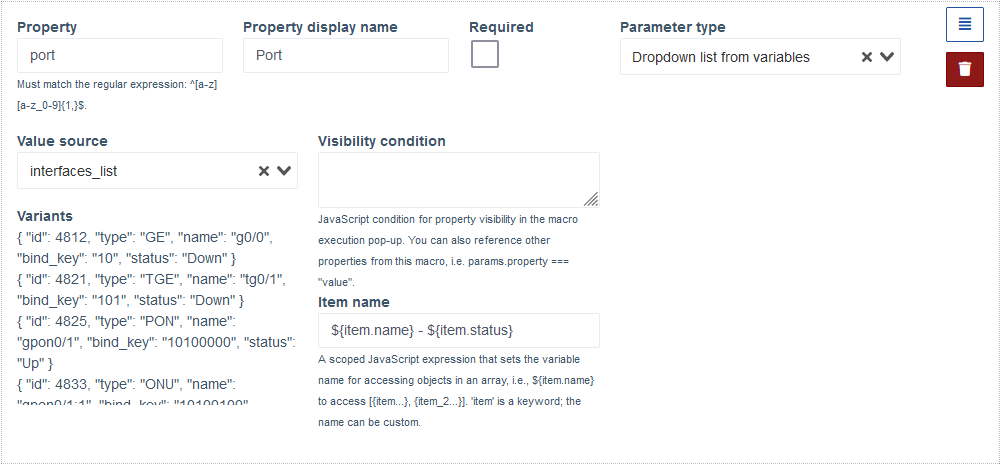This screenshot has height=466, width=1001.
Task: Select the gpon0/1 PON variant entry
Action: point(156,342)
